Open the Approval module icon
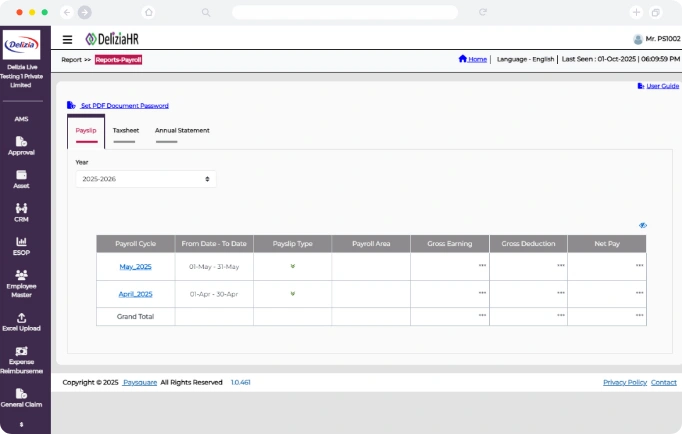Viewport: 682px width, 434px height. pos(21,141)
